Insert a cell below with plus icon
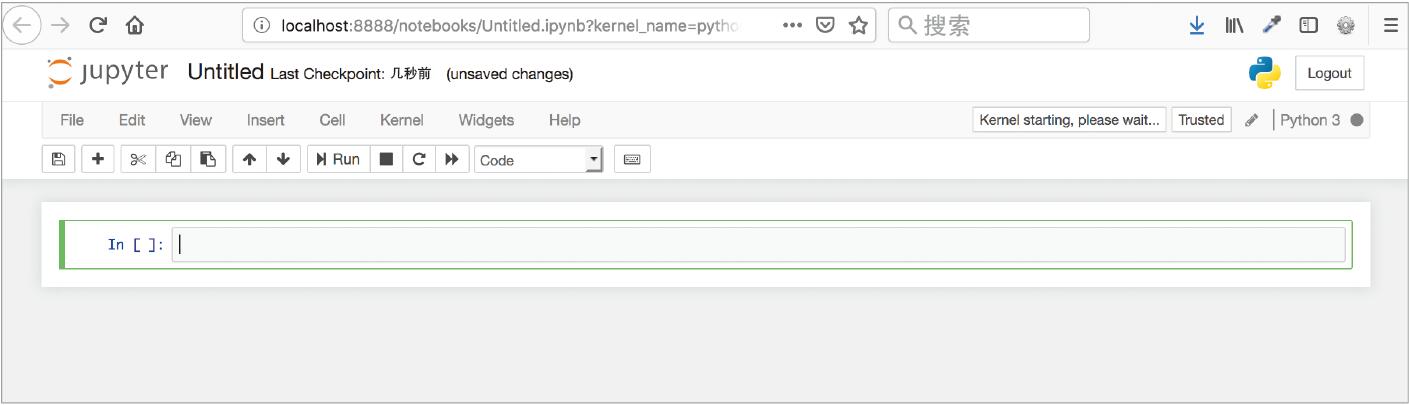1409x405 pixels. coord(97,159)
